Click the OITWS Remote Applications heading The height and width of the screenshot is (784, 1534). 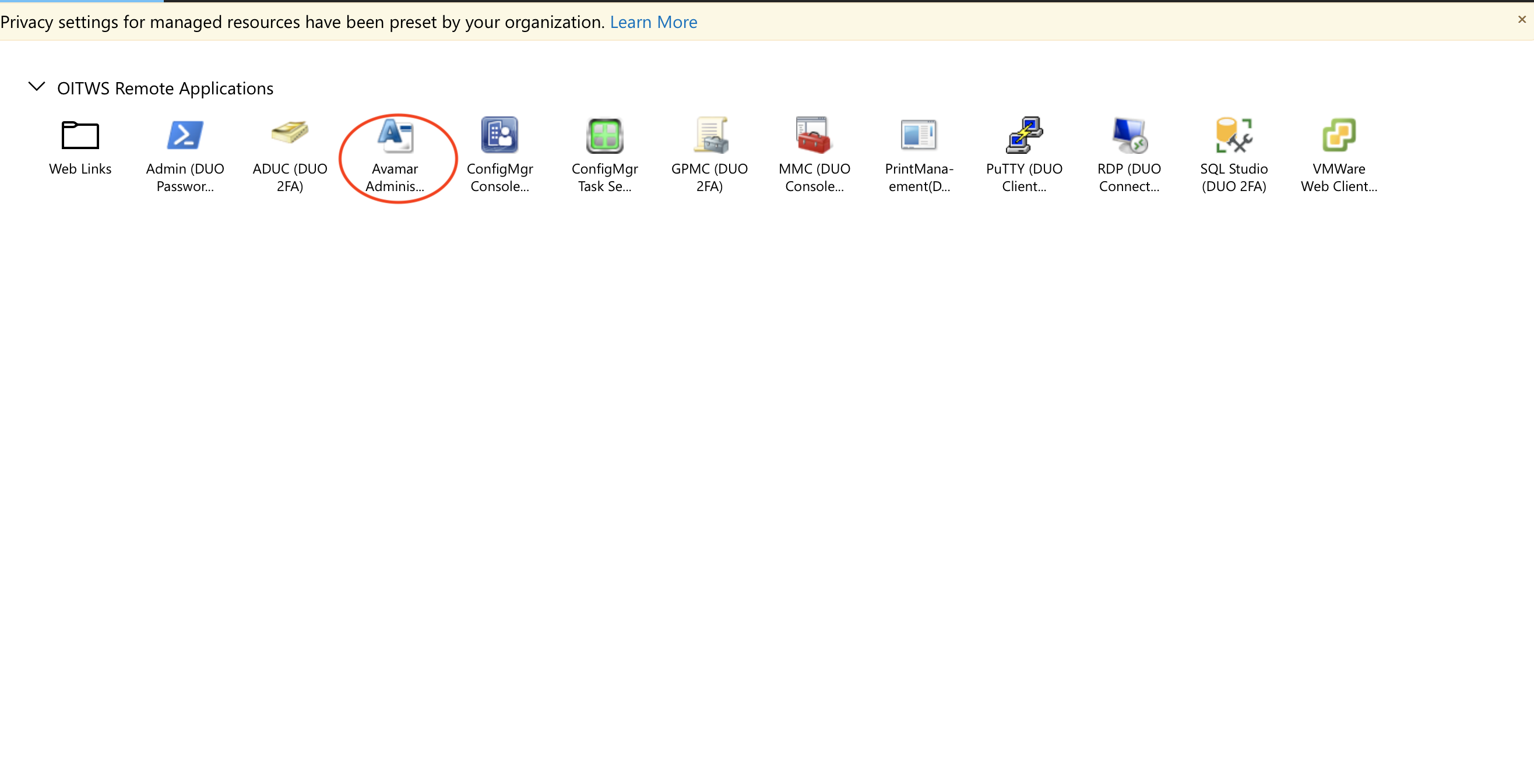[165, 88]
